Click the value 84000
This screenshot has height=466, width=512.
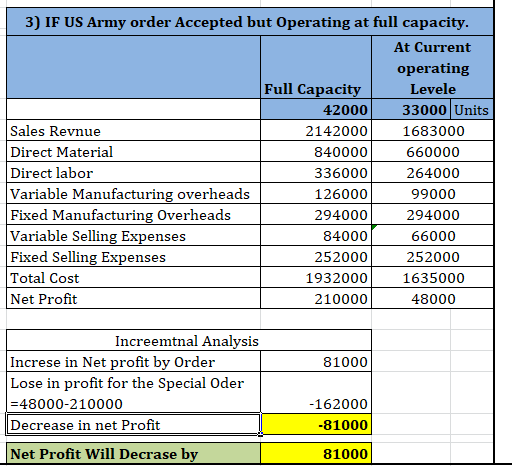point(316,235)
